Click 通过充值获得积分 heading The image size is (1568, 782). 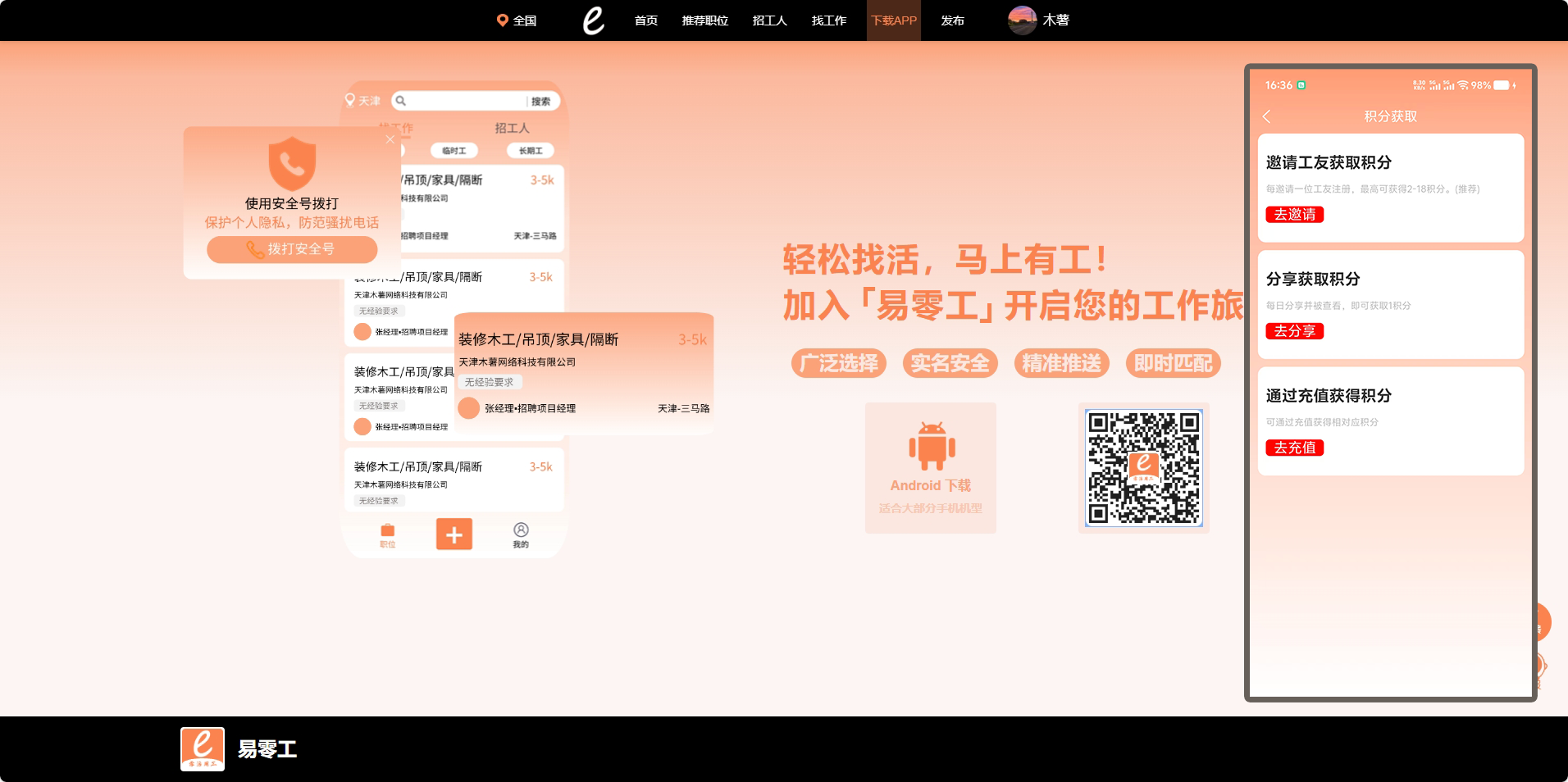(1329, 396)
